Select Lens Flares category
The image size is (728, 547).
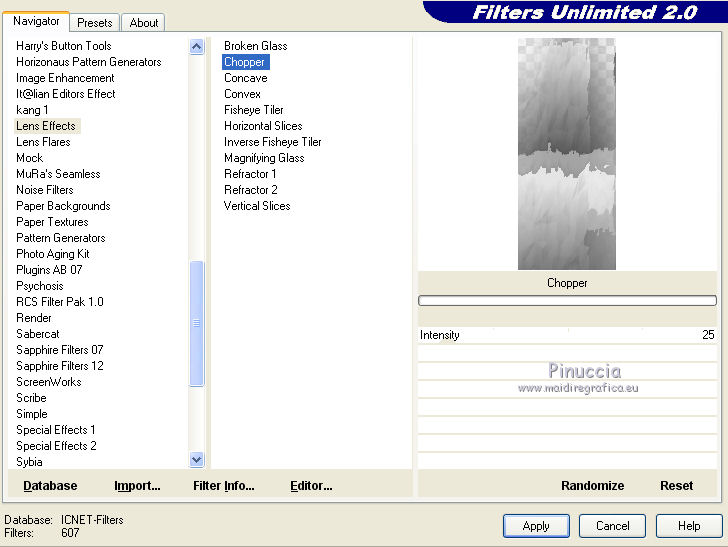pos(43,142)
